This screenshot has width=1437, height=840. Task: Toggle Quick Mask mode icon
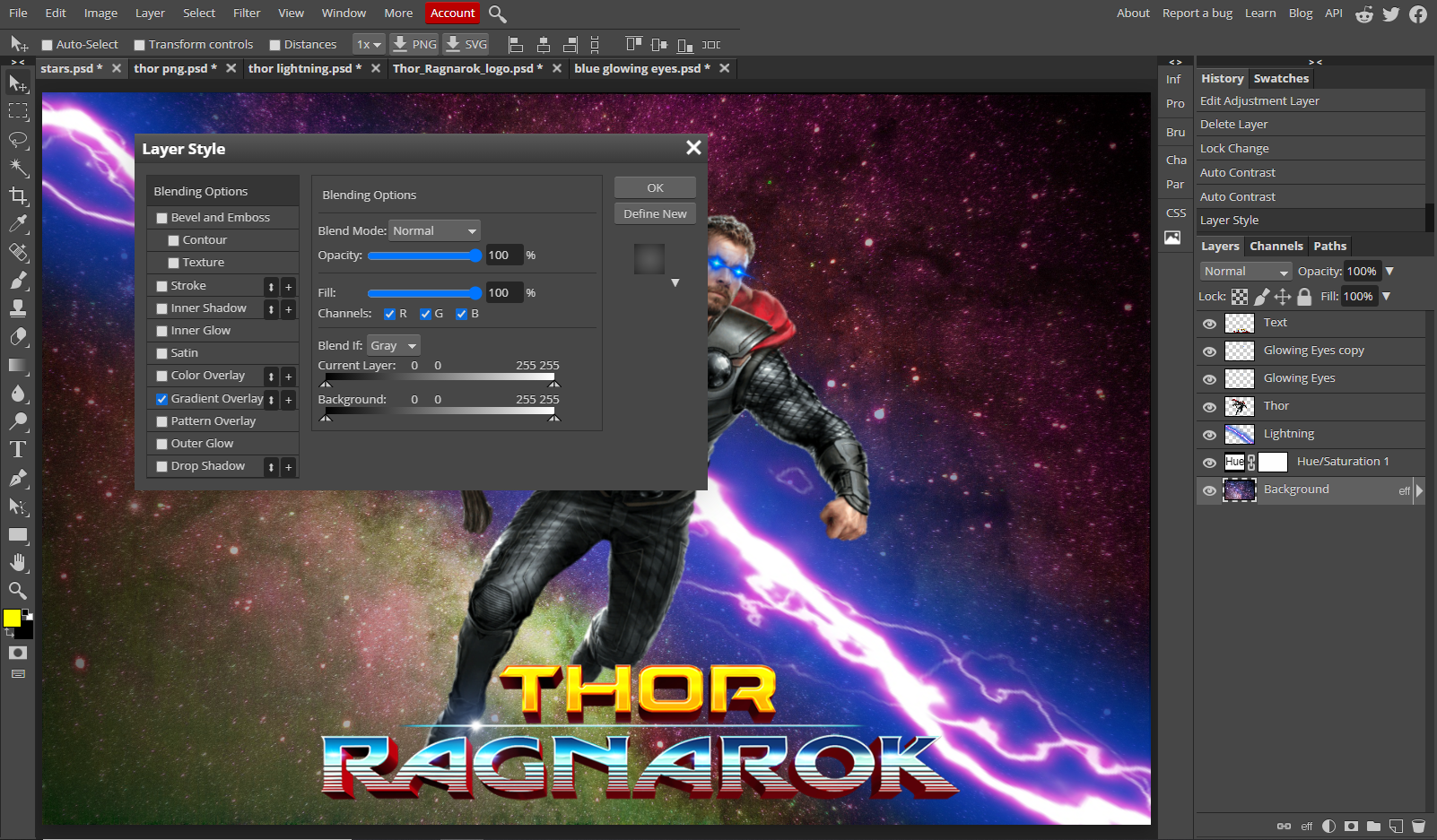coord(18,653)
